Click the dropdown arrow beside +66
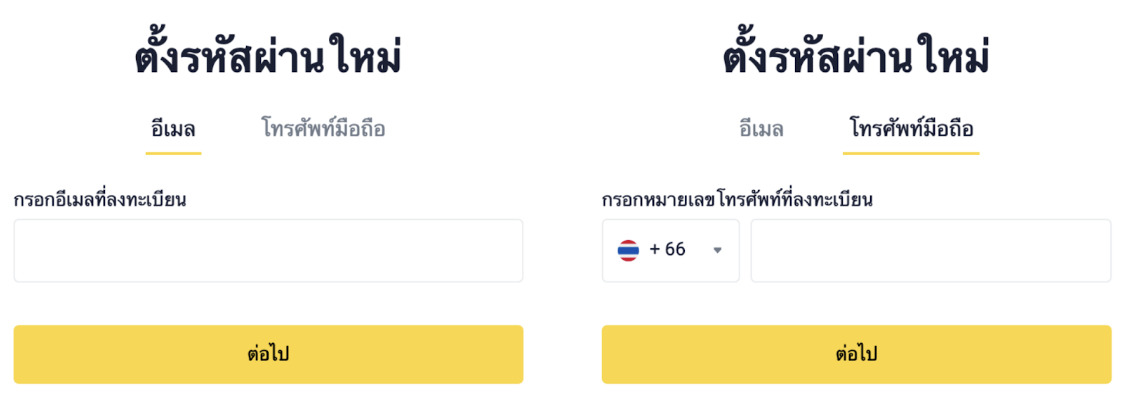 pos(717,250)
